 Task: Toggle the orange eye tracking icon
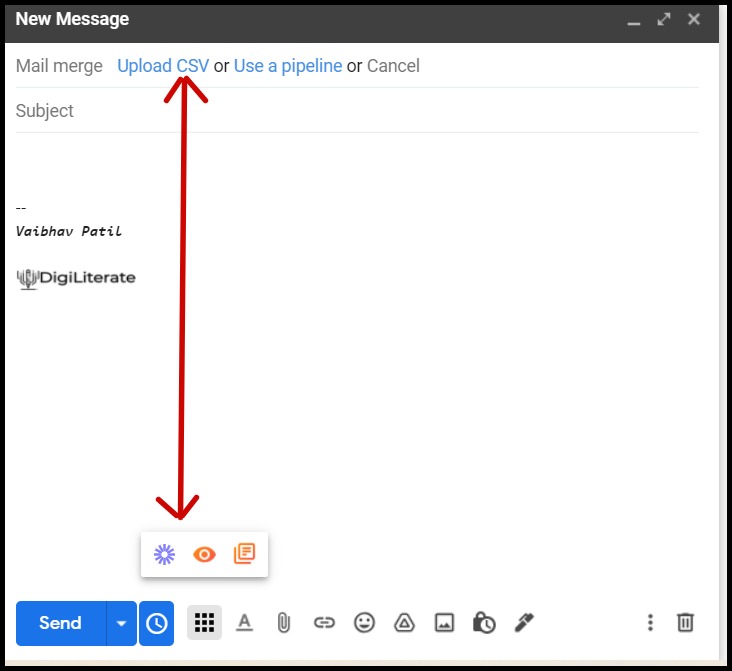[204, 555]
